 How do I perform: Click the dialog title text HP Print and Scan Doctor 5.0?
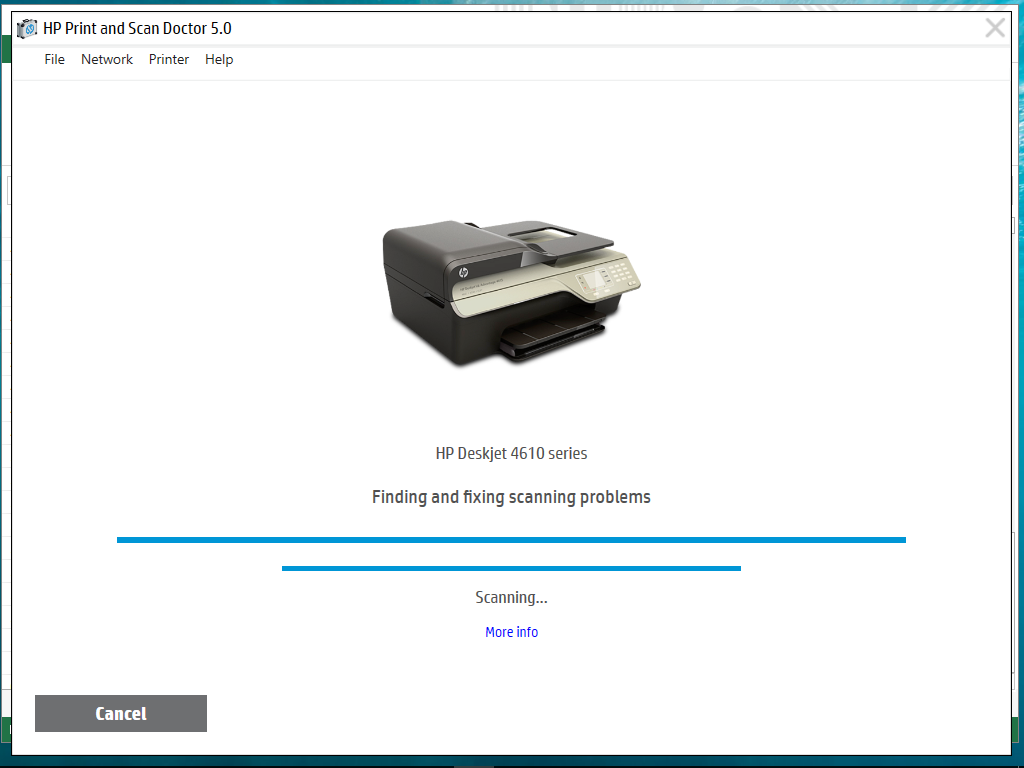(x=135, y=28)
